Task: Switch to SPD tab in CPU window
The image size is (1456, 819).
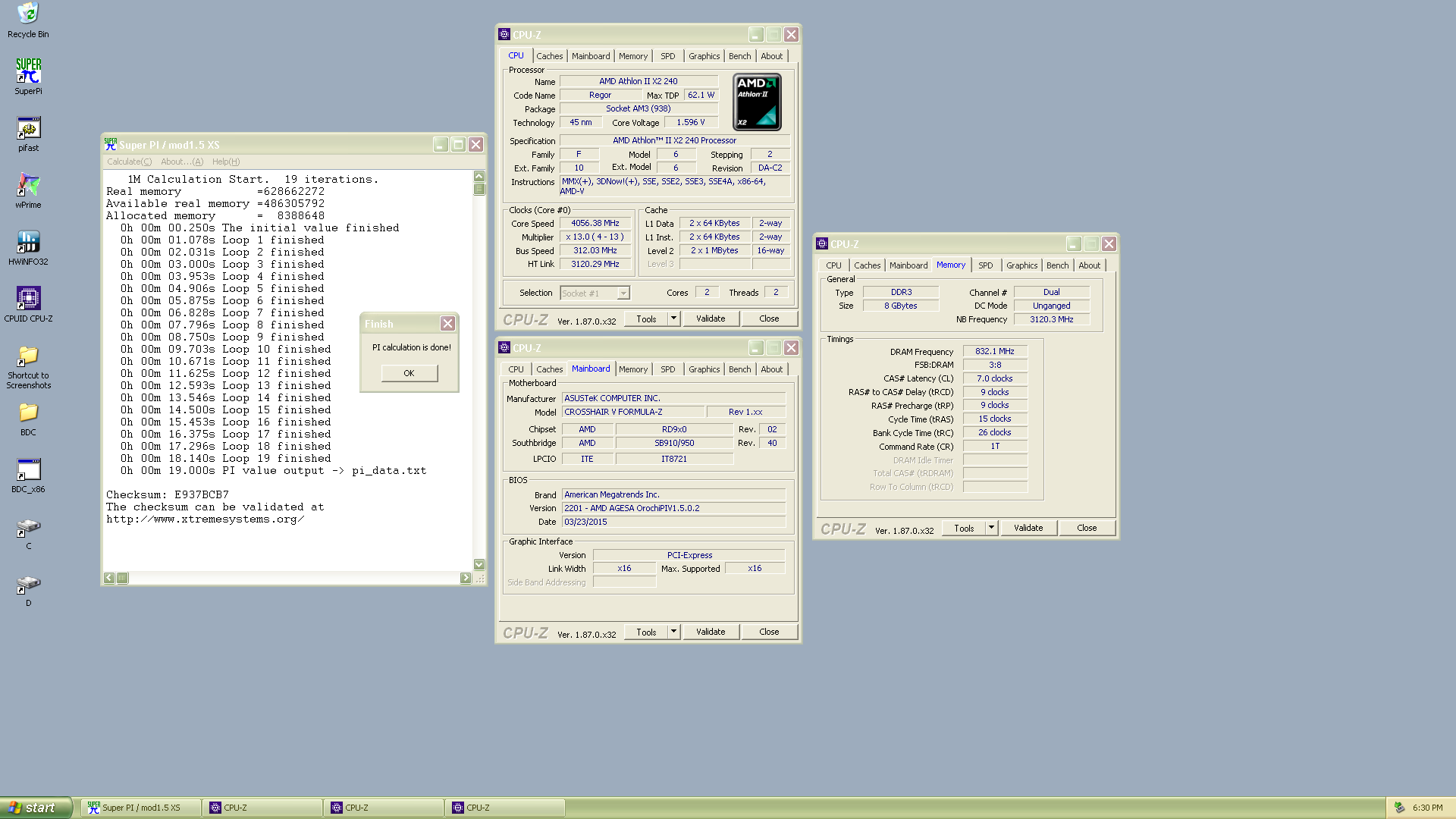Action: click(667, 56)
